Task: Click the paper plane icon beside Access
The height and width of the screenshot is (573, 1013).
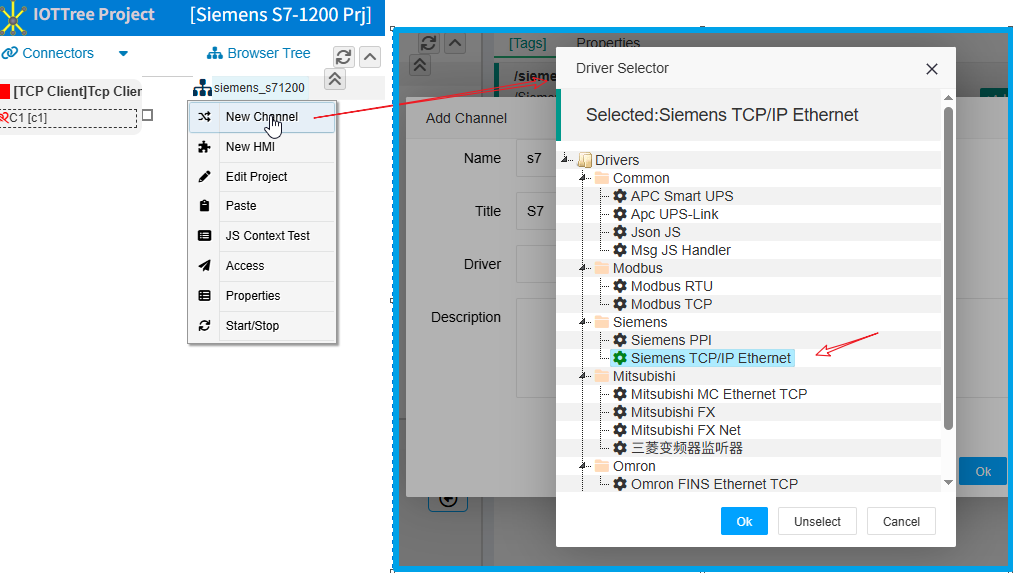Action: tap(204, 266)
